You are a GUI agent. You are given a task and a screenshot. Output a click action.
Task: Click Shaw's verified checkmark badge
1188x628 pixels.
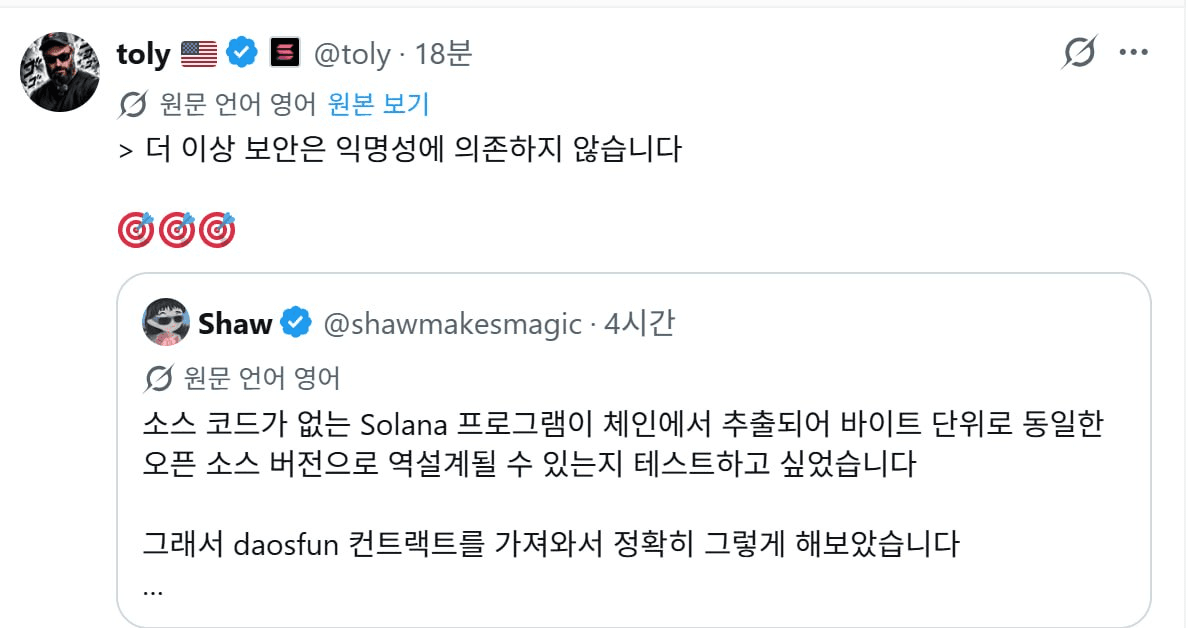tap(295, 323)
